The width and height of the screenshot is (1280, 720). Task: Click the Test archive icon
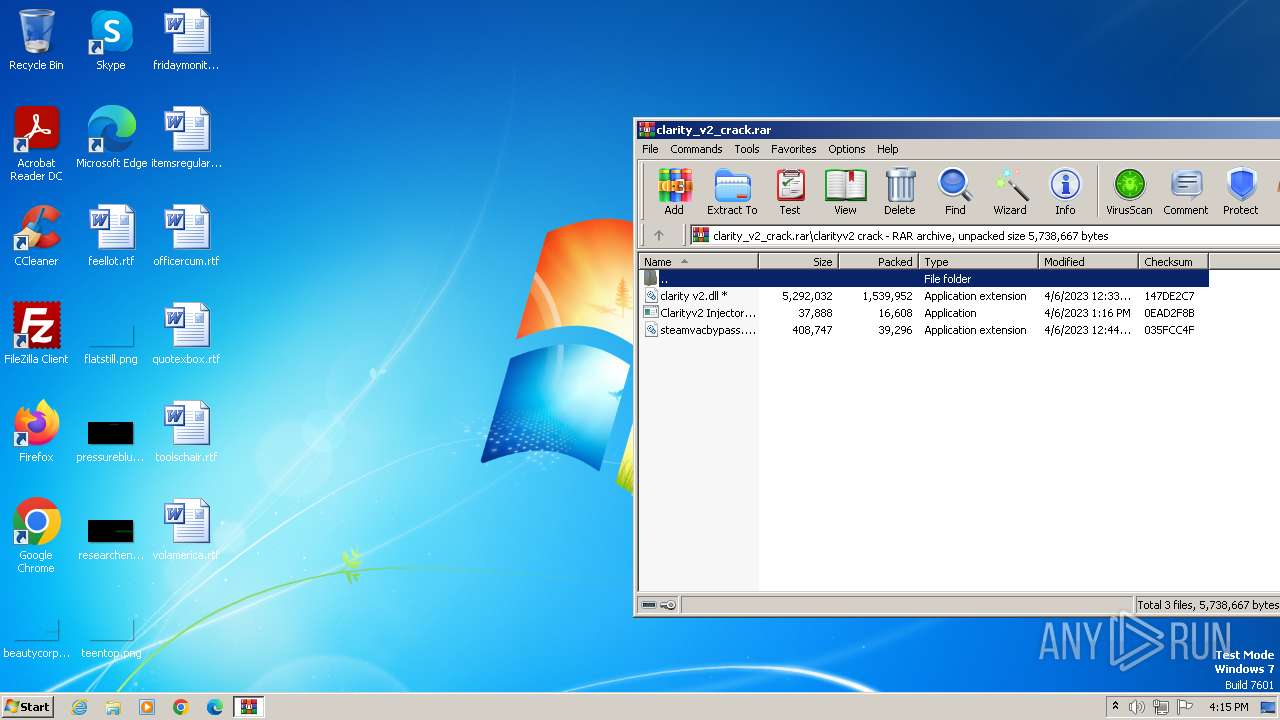pos(790,191)
